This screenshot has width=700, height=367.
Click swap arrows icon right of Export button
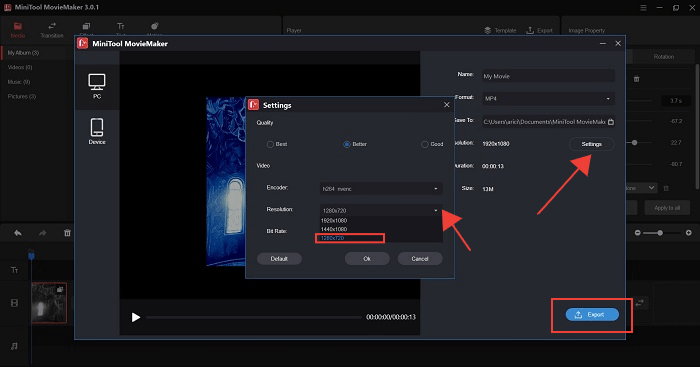click(x=639, y=303)
